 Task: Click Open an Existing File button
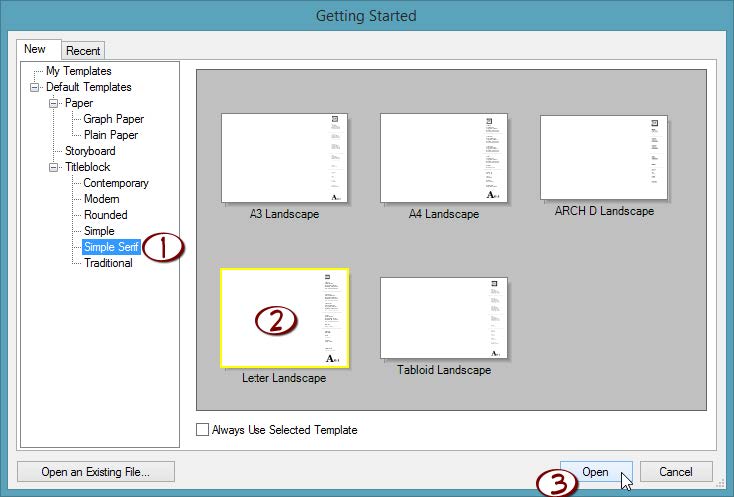coord(95,472)
